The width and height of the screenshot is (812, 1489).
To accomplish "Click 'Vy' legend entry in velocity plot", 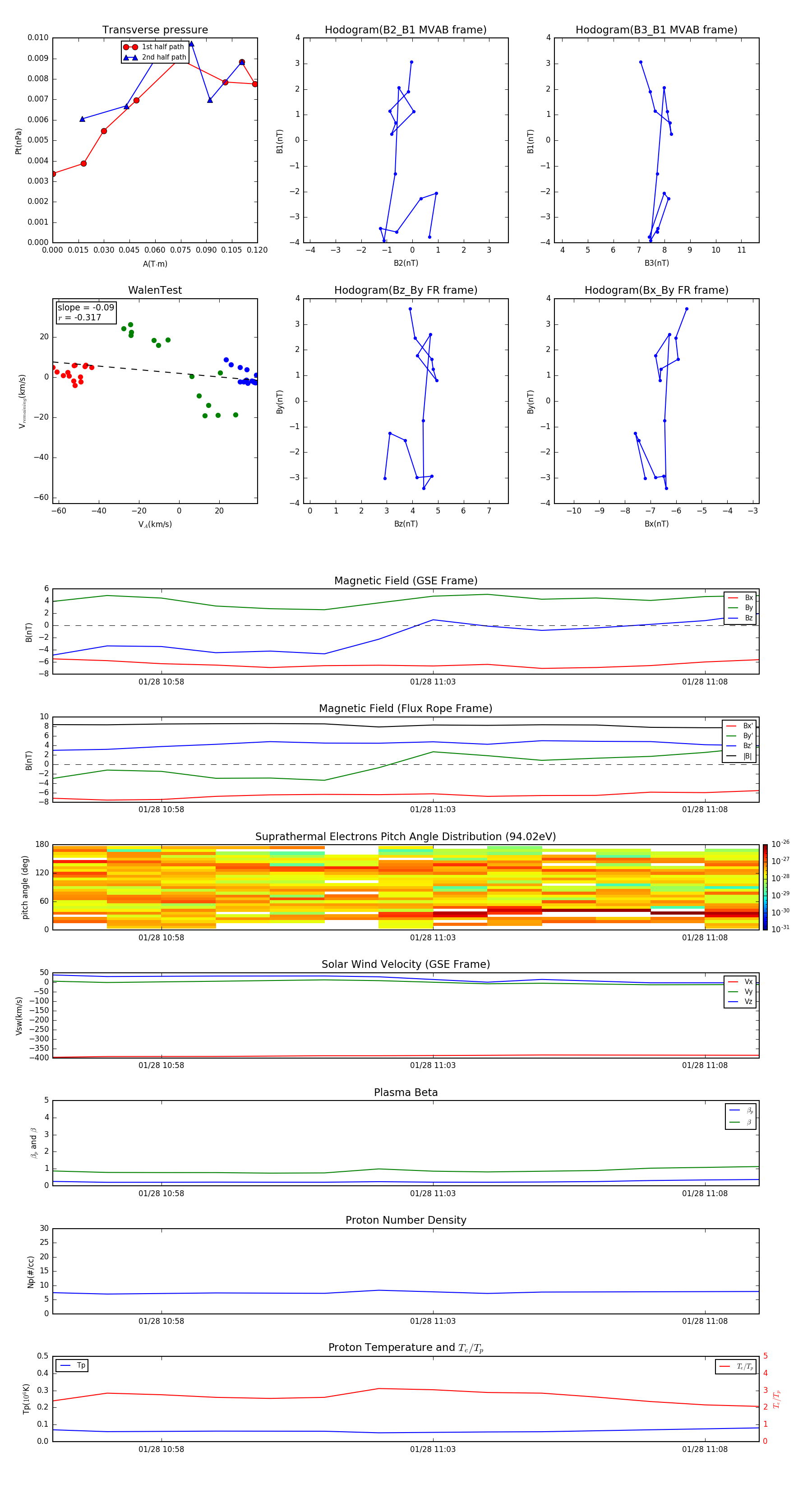I will 740,991.
